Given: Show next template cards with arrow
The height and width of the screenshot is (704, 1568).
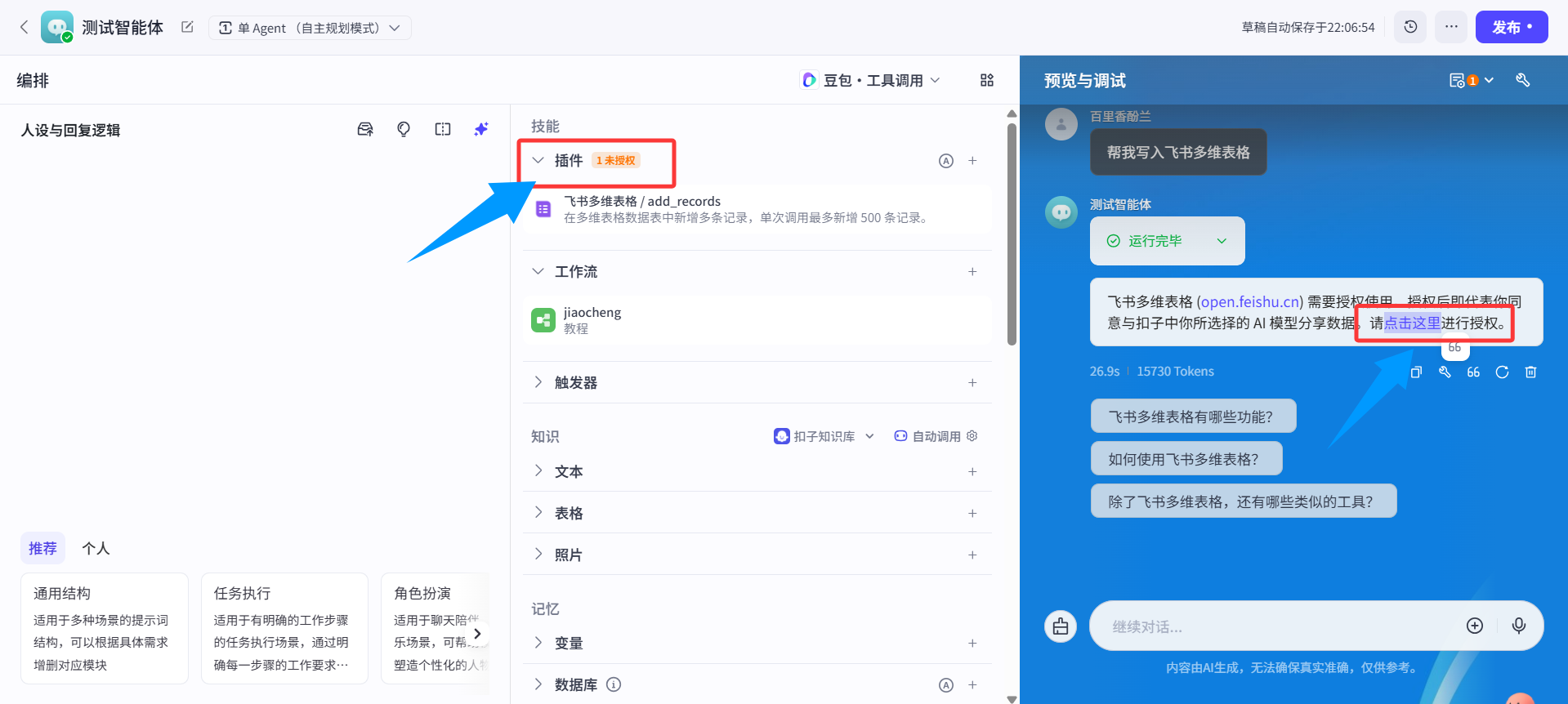Looking at the screenshot, I should point(477,633).
